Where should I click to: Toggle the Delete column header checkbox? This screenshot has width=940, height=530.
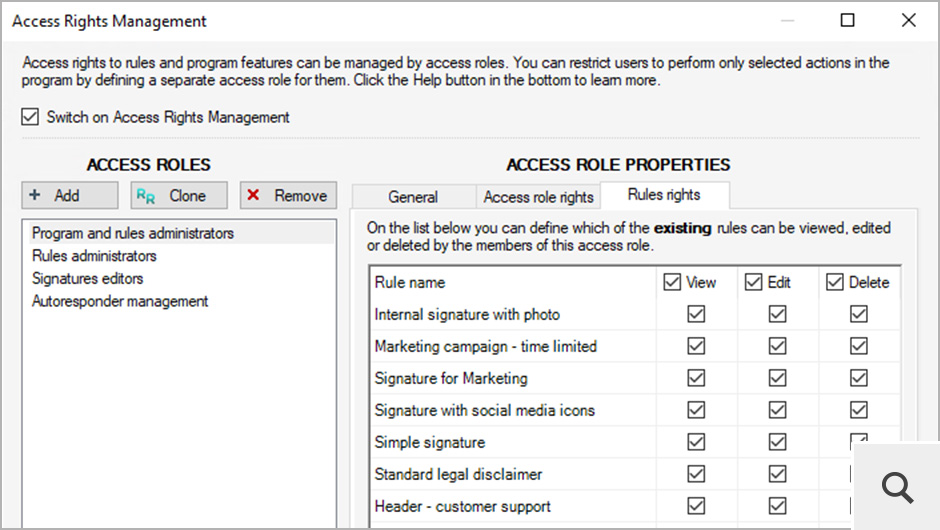(835, 282)
